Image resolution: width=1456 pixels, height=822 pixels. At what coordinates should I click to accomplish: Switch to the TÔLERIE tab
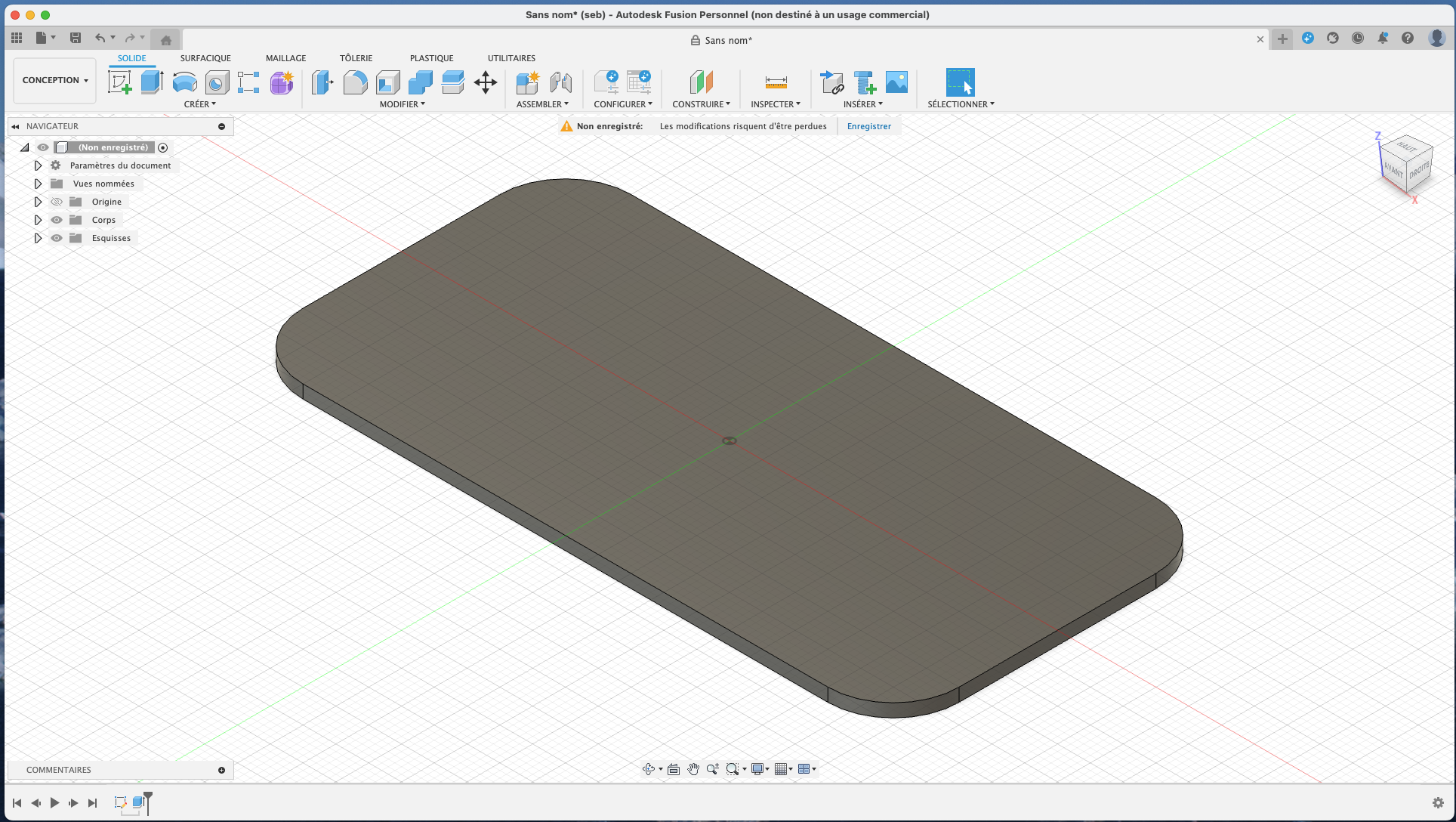tap(356, 58)
